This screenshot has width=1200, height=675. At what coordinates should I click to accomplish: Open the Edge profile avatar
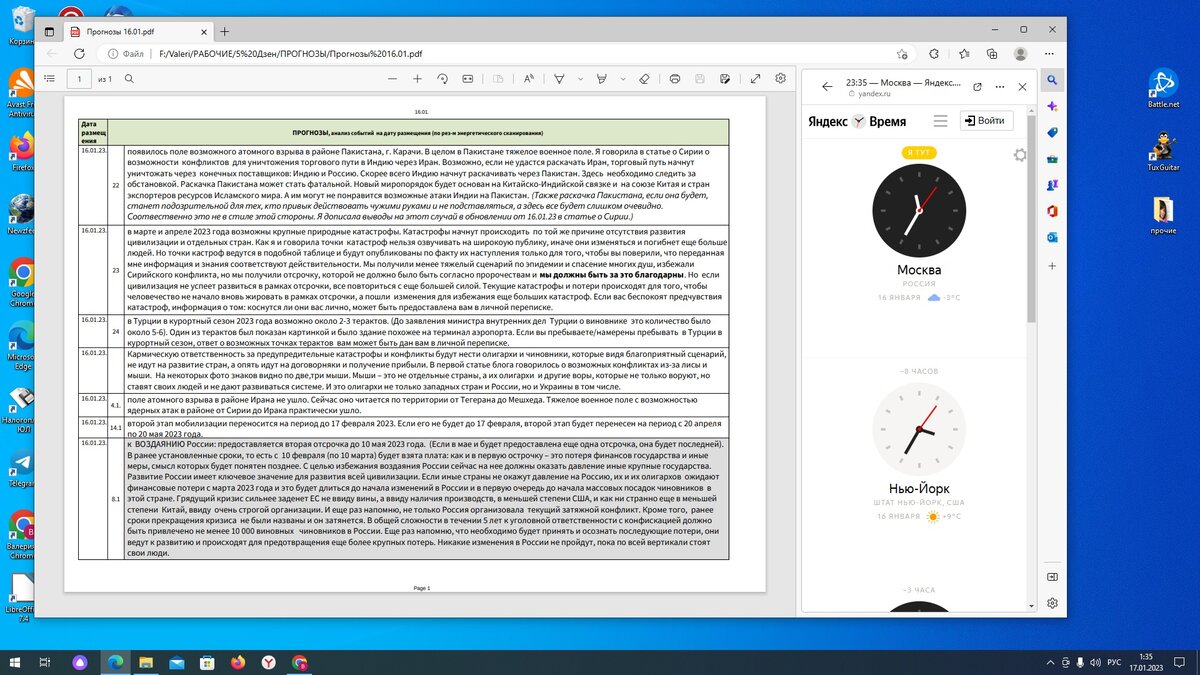[1020, 54]
